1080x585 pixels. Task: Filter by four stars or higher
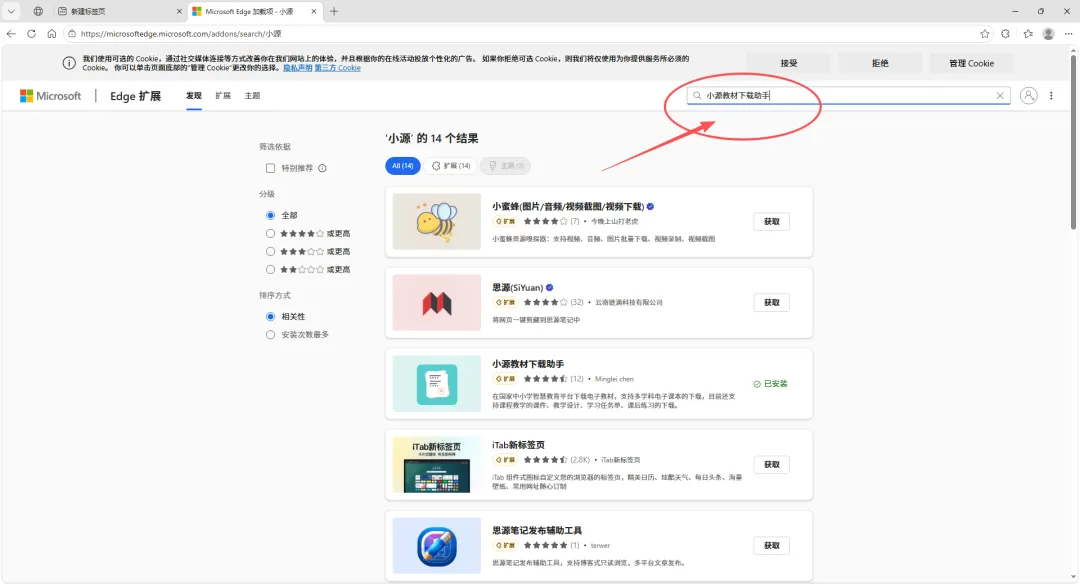(270, 234)
